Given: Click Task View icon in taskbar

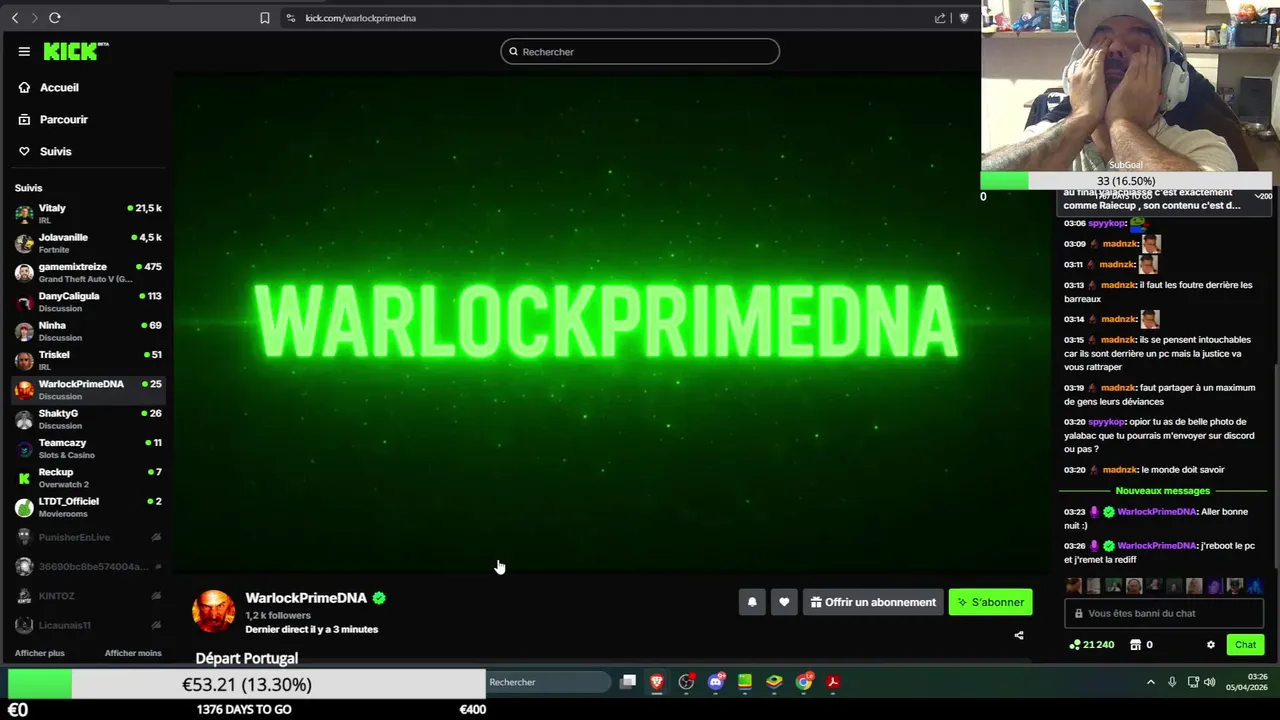Looking at the screenshot, I should 628,682.
